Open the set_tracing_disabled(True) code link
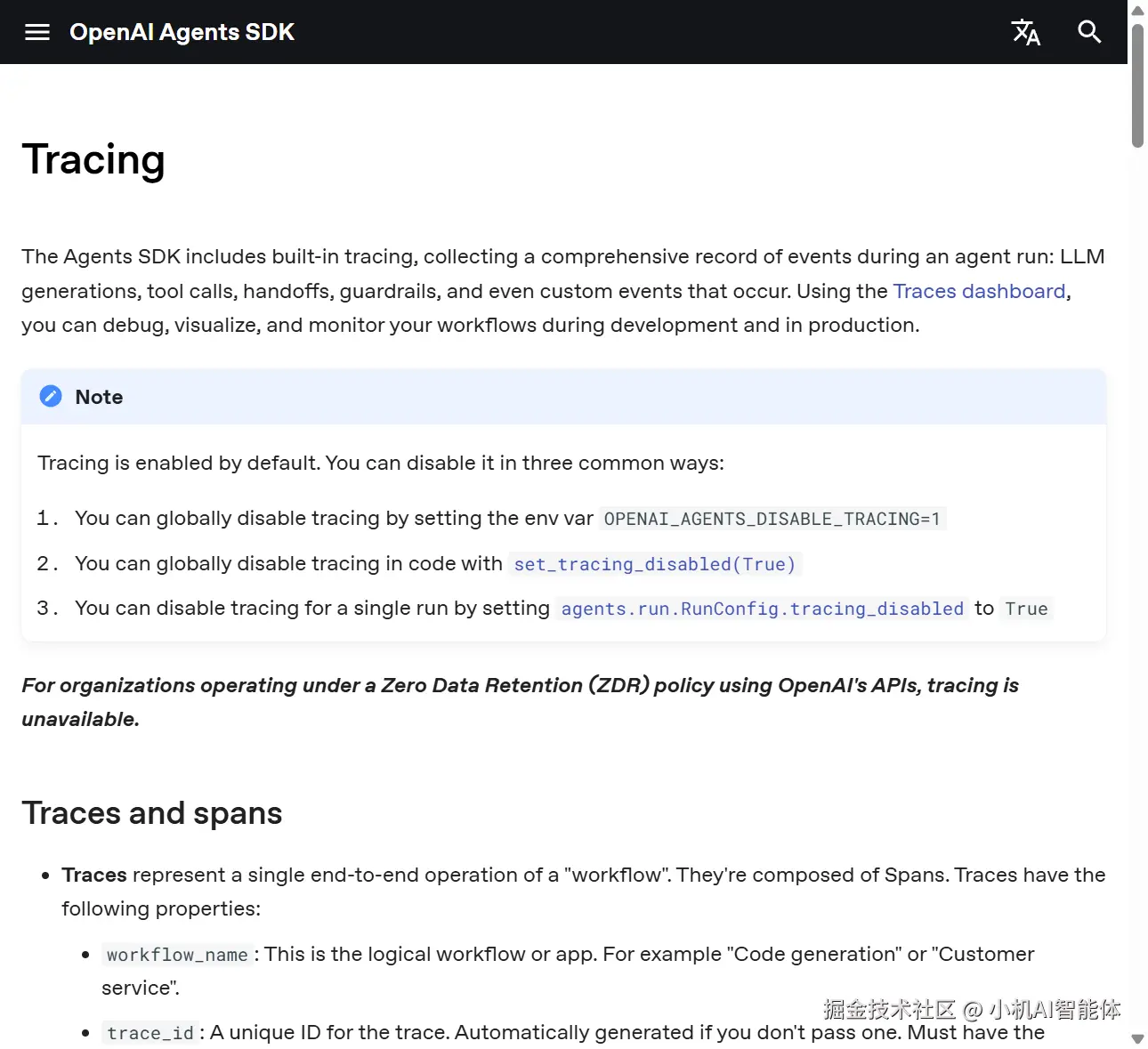The image size is (1148, 1049). pyautogui.click(x=655, y=564)
